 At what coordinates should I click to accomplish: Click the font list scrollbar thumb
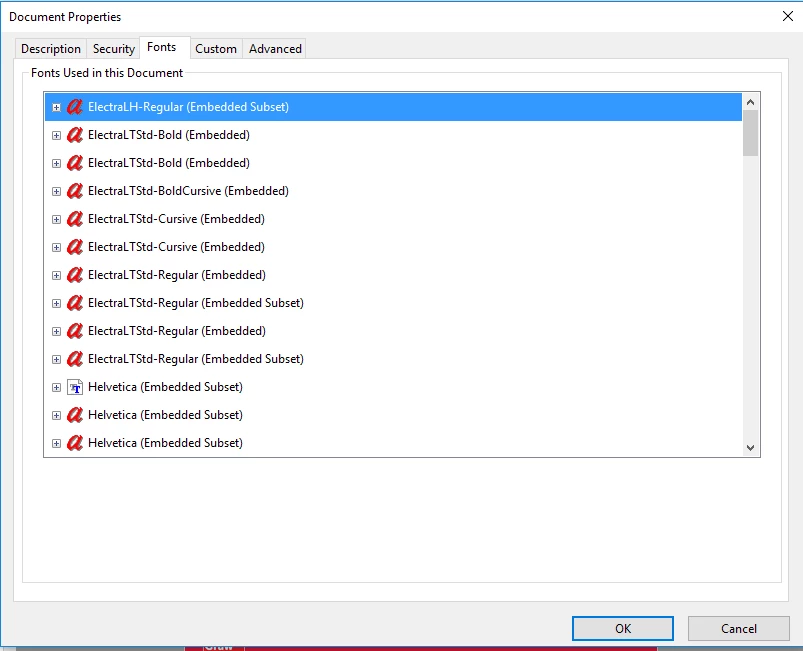[750, 133]
